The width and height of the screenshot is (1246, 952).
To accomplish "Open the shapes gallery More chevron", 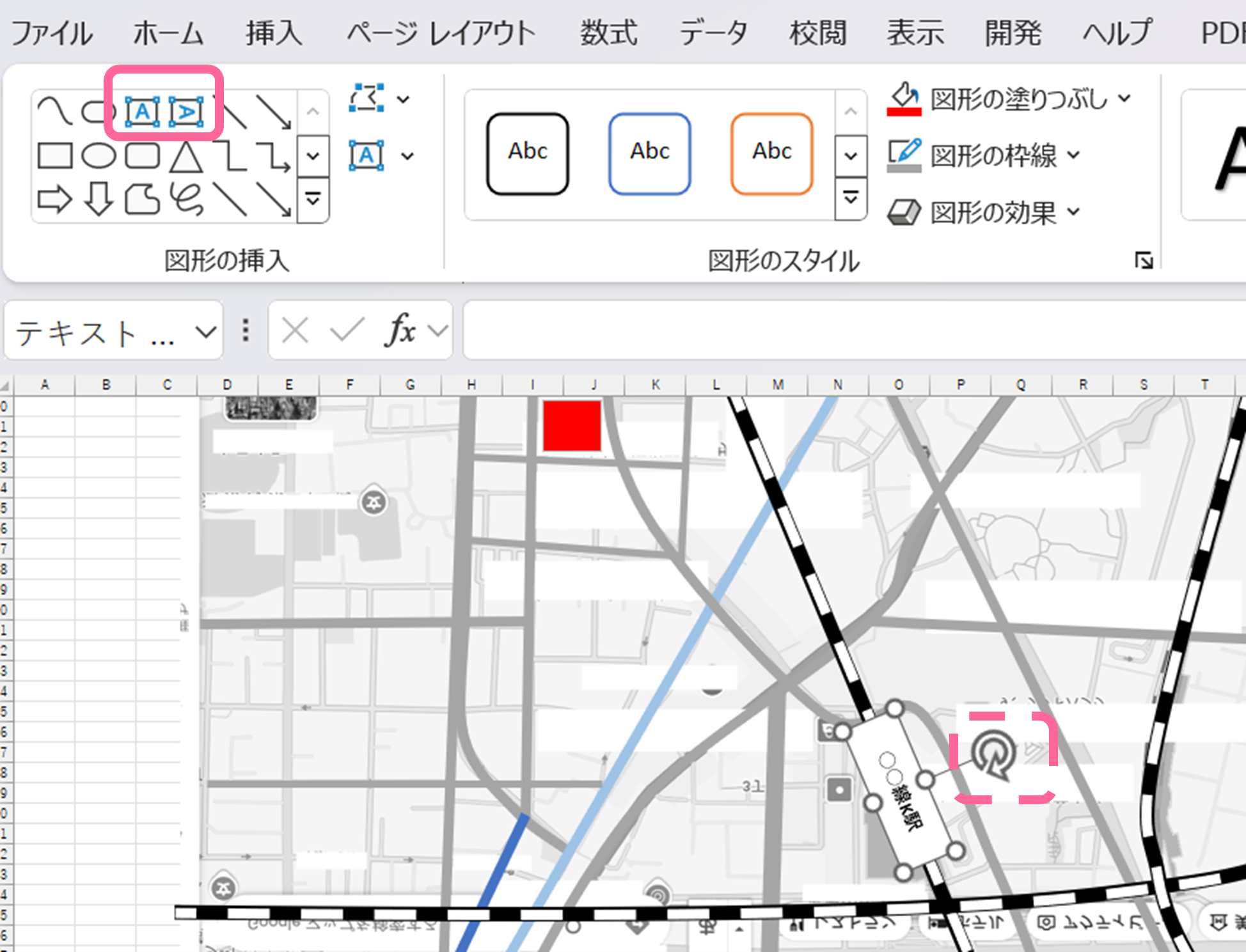I will tap(313, 199).
